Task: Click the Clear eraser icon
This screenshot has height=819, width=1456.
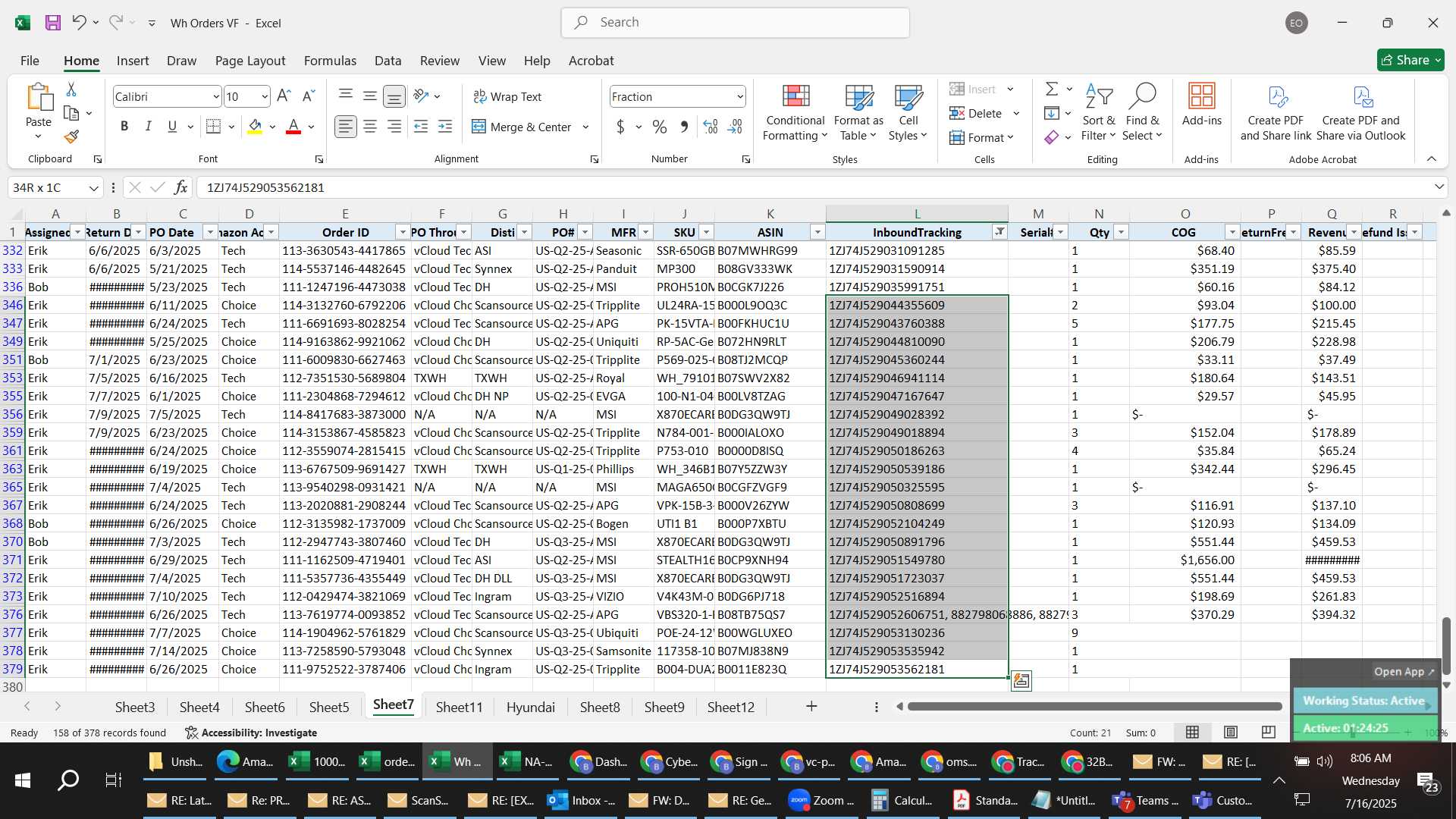Action: click(1052, 137)
